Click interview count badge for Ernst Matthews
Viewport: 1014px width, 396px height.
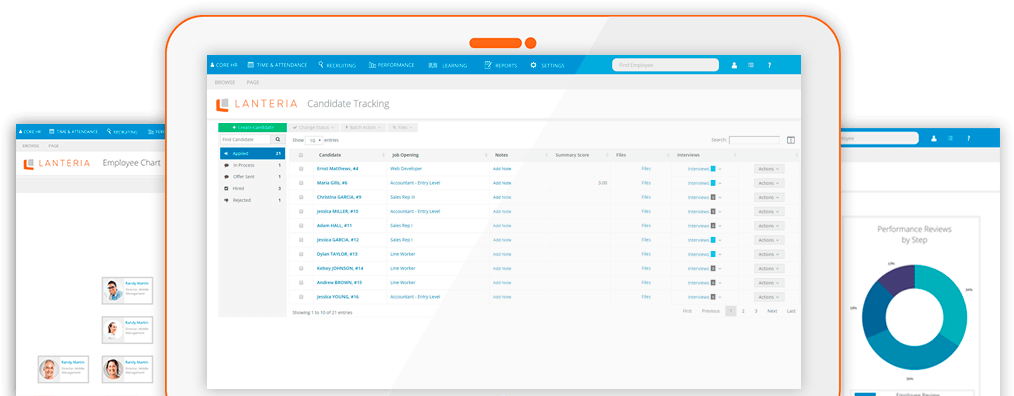click(713, 168)
